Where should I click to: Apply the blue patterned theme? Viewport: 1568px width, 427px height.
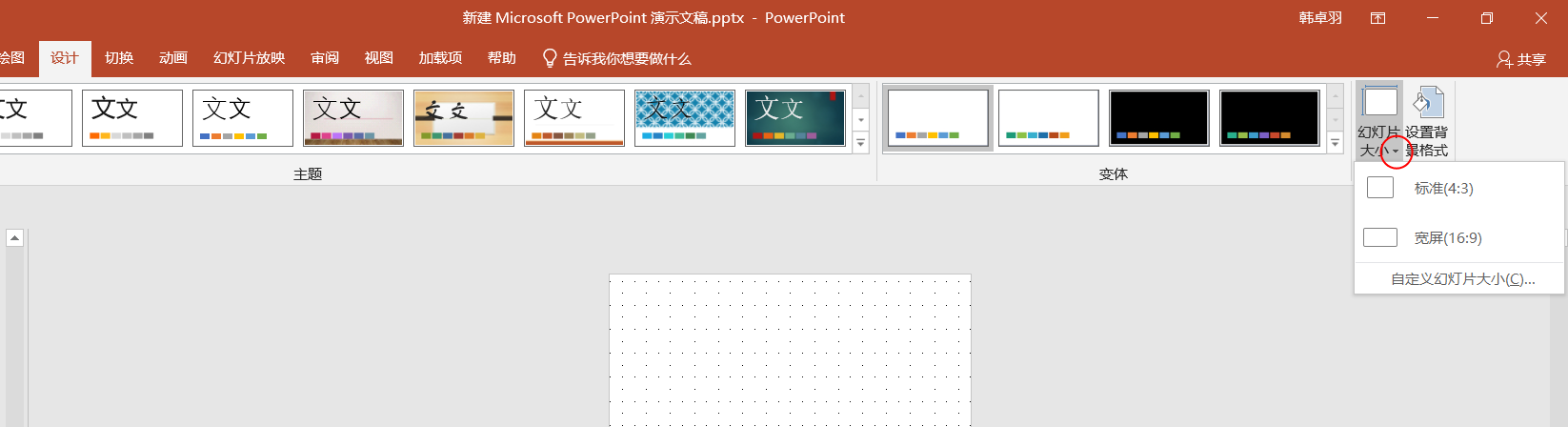click(685, 118)
